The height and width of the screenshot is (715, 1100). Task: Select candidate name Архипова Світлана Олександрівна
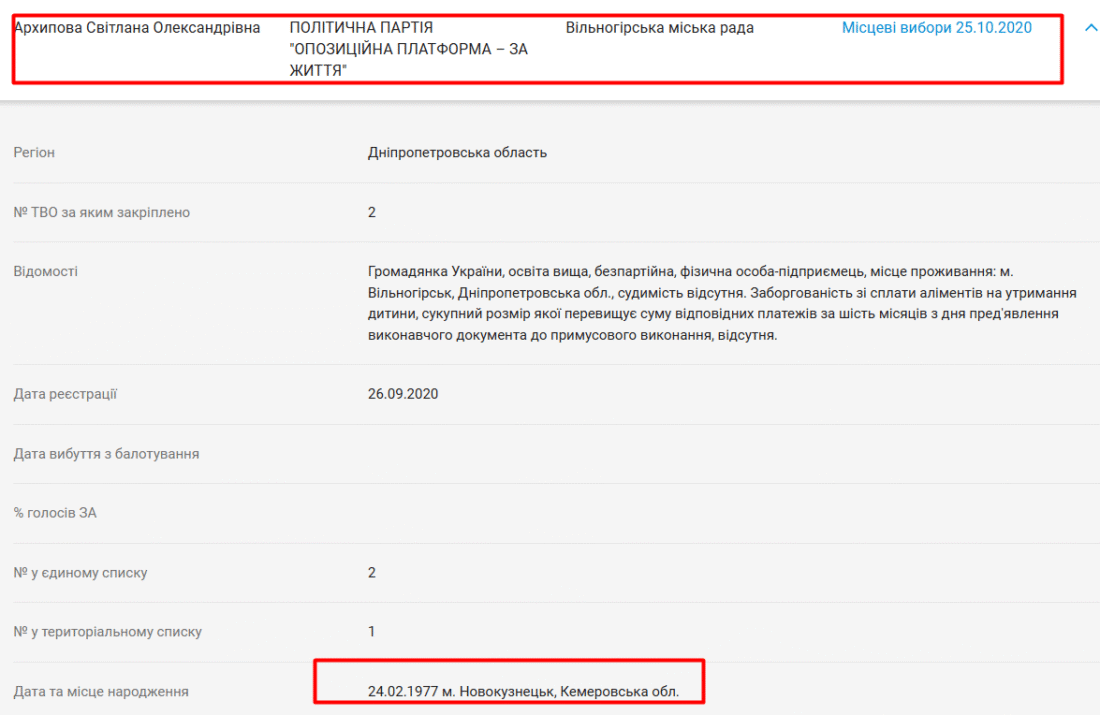pyautogui.click(x=138, y=28)
